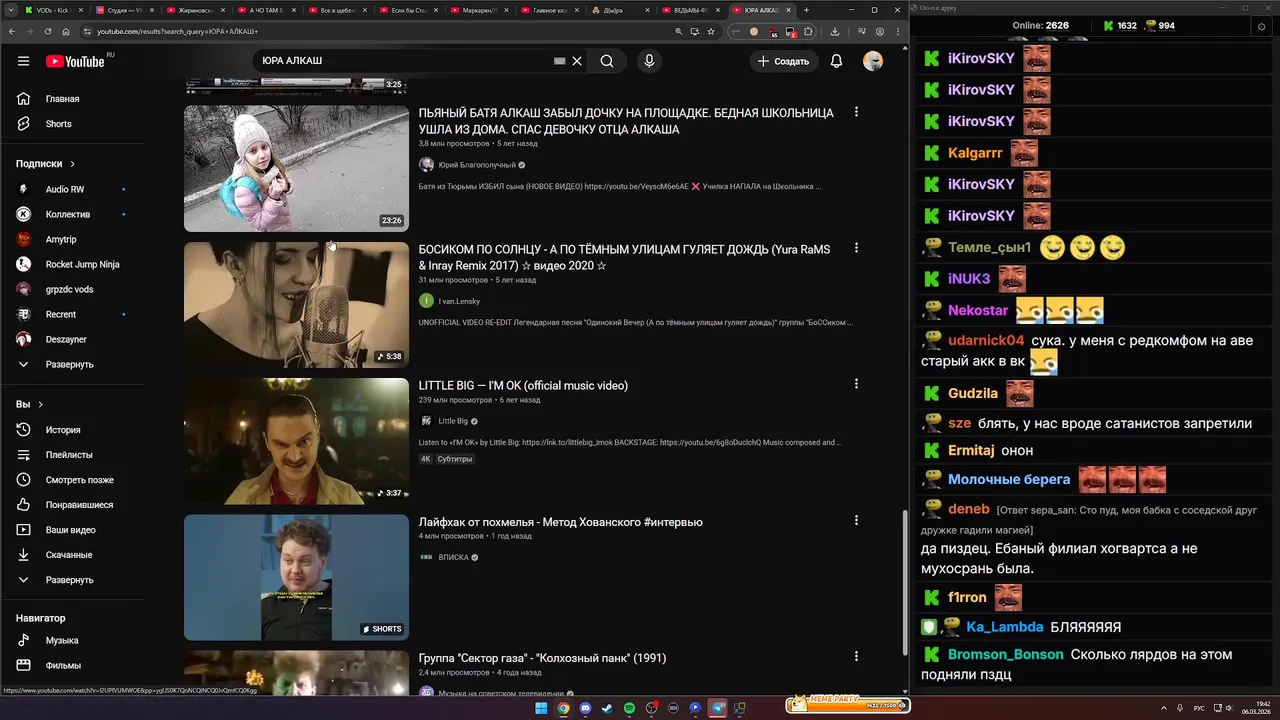Open the on-screen keyboard icon in search box
Image resolution: width=1280 pixels, height=720 pixels.
(x=560, y=61)
